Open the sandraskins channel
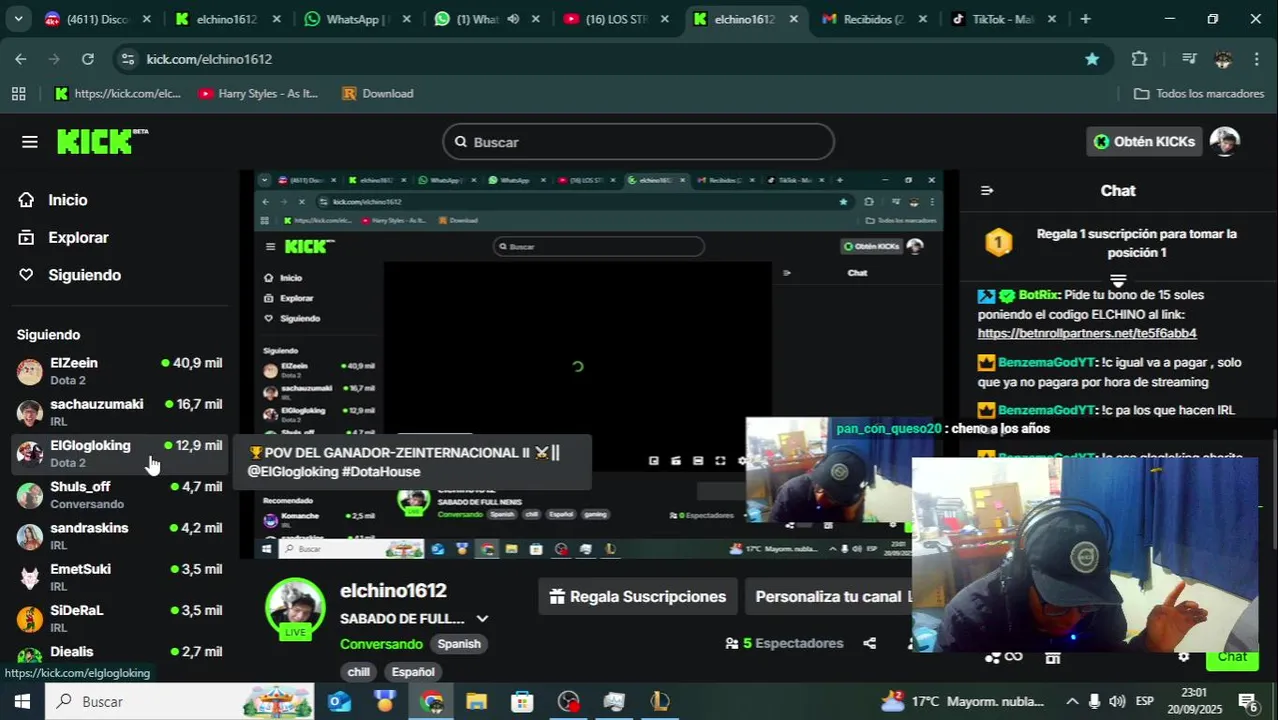Image resolution: width=1278 pixels, height=720 pixels. [x=120, y=536]
